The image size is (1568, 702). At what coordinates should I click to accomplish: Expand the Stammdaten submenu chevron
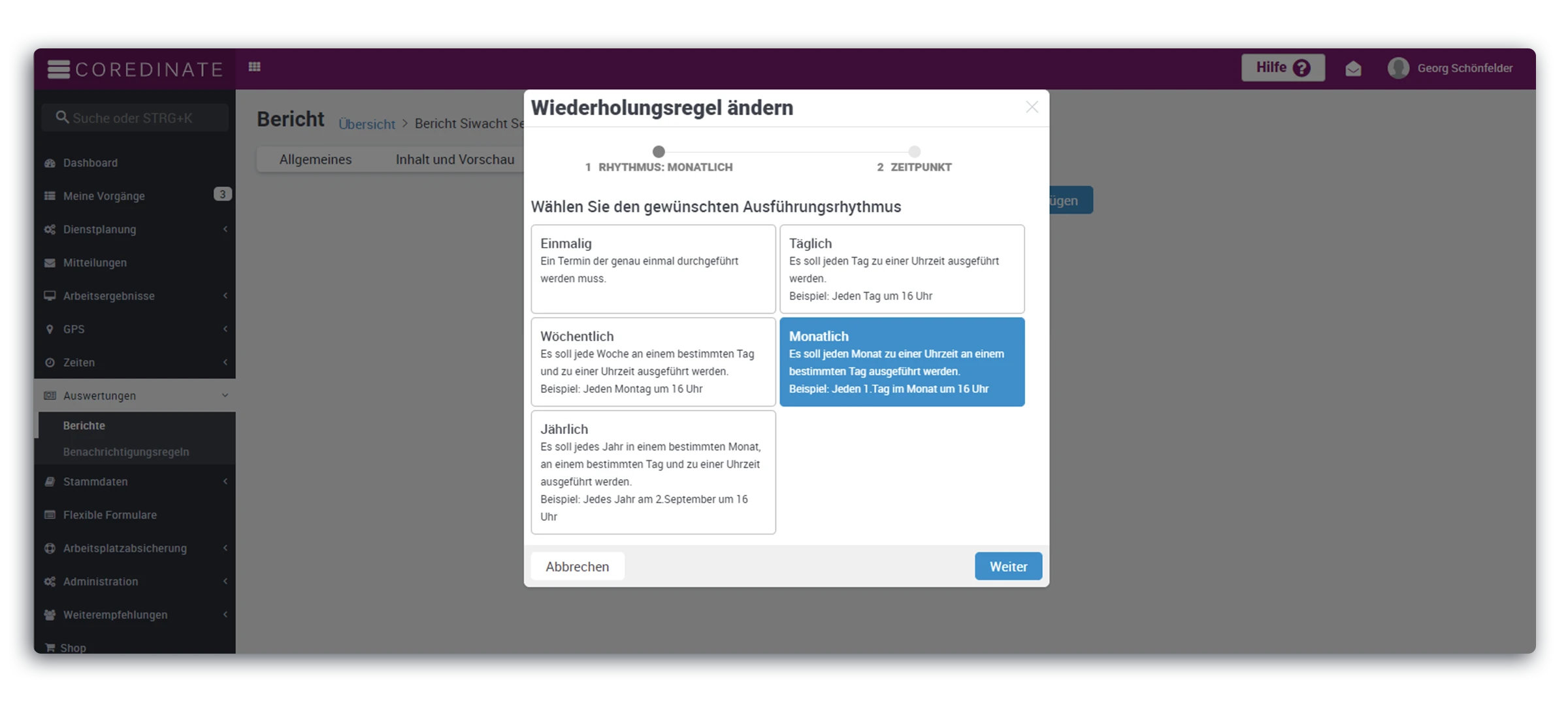(x=225, y=482)
